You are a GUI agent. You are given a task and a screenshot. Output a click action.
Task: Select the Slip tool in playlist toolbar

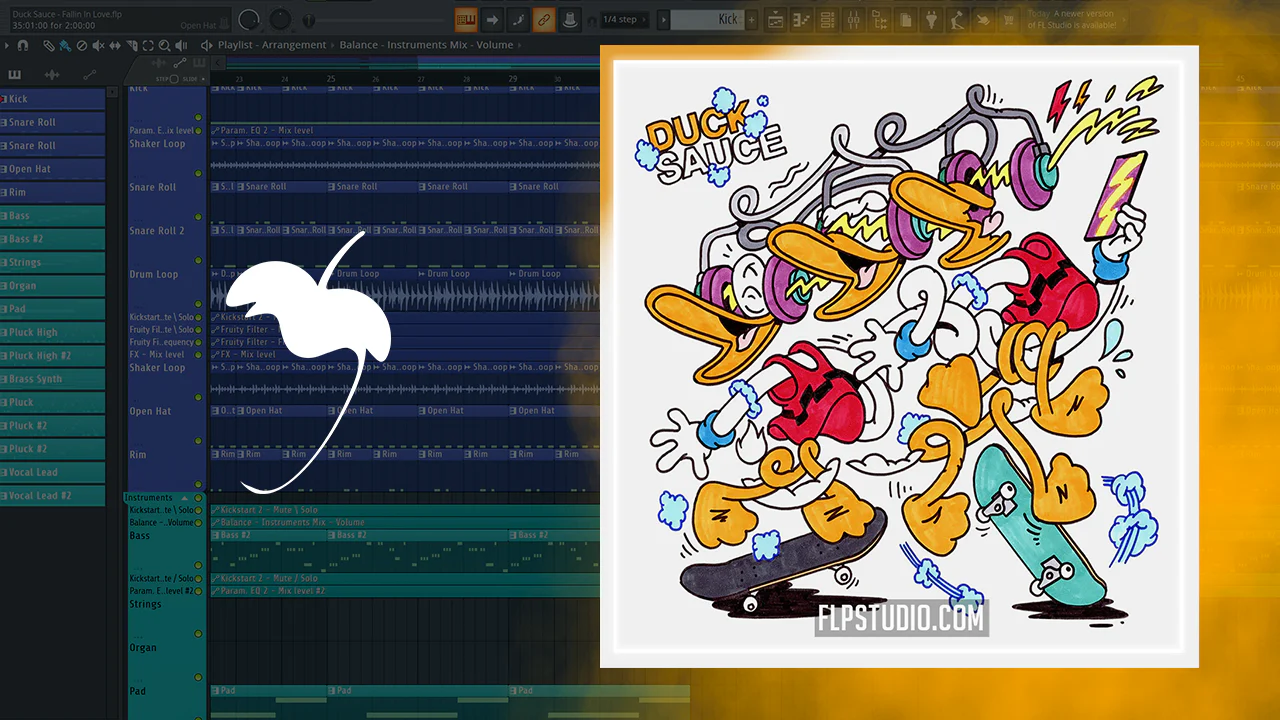[x=115, y=45]
